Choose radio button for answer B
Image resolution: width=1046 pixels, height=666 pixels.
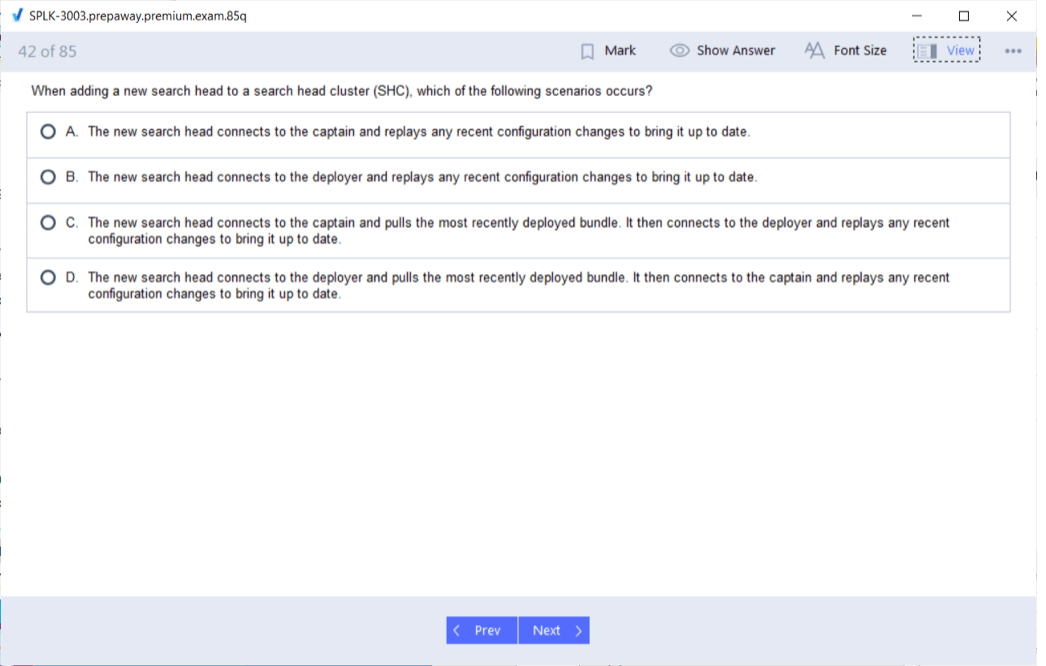pyautogui.click(x=48, y=177)
